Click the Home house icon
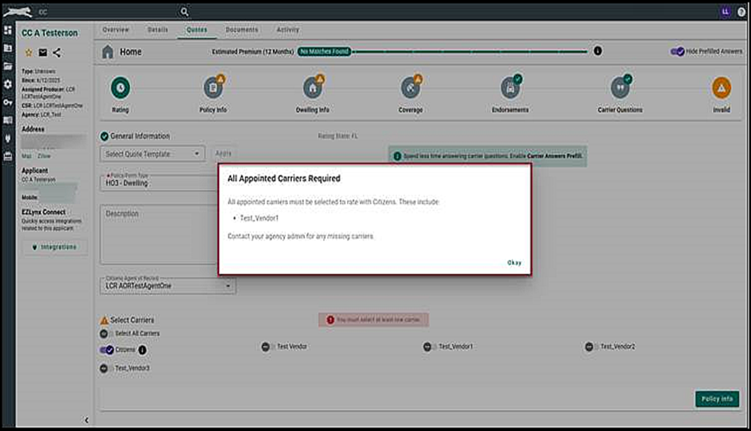 108,52
